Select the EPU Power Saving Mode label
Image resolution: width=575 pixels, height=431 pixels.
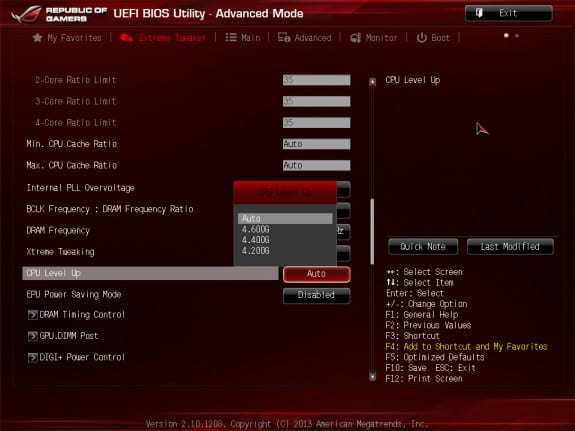(74, 295)
